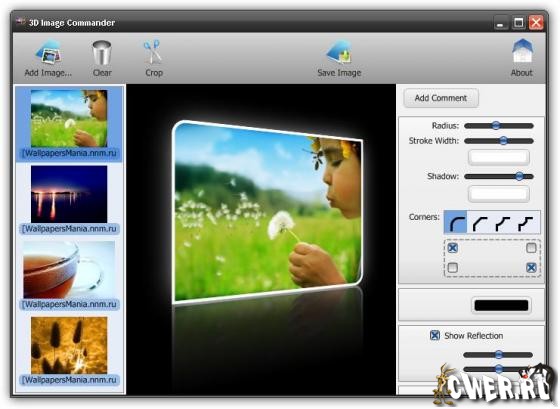Click the Add Comment button
The height and width of the screenshot is (409, 560).
[x=441, y=98]
